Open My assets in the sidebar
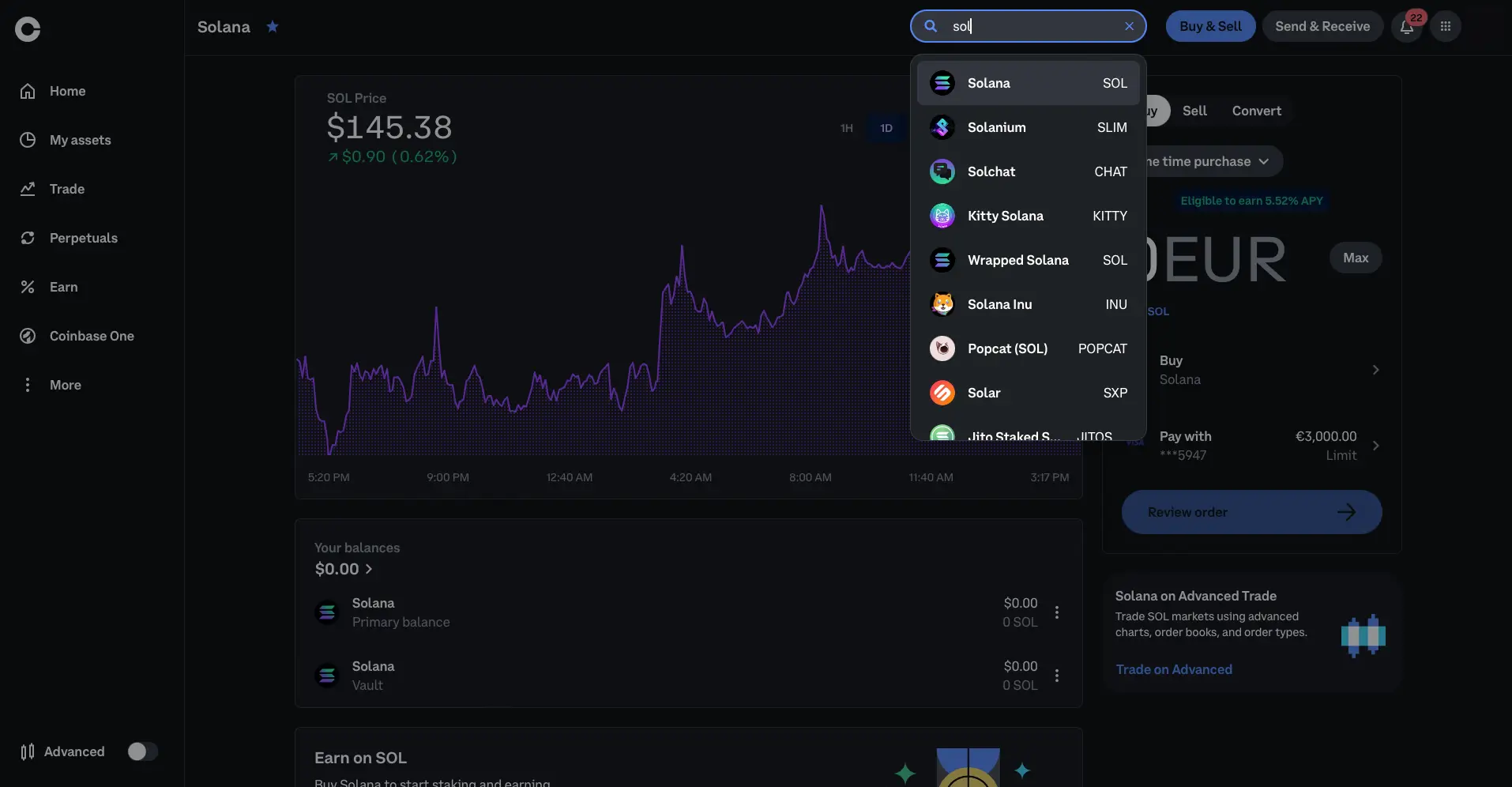1512x787 pixels. coord(66,140)
